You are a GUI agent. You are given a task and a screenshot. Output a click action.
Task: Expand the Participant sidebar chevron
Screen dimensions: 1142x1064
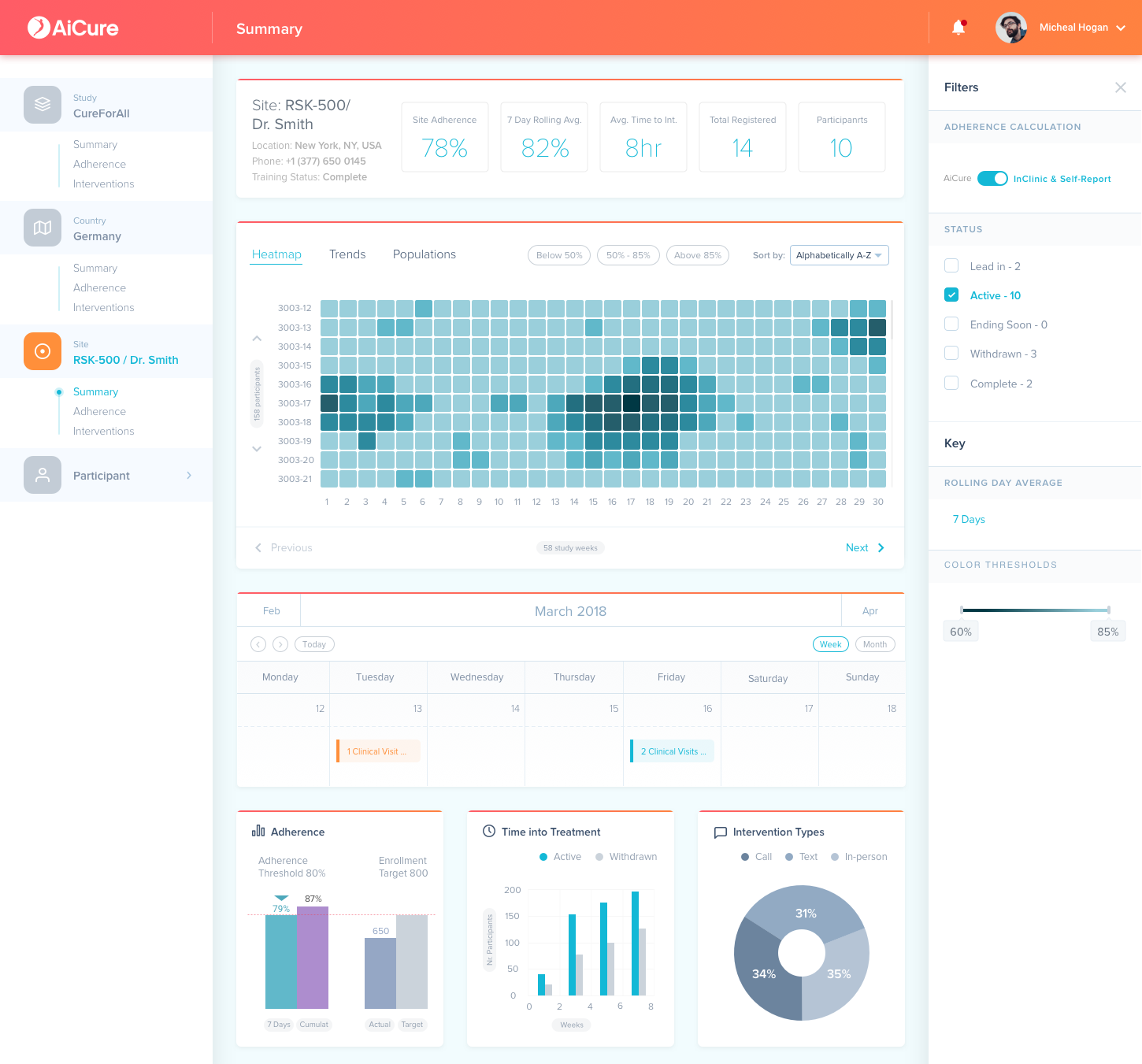pyautogui.click(x=189, y=475)
